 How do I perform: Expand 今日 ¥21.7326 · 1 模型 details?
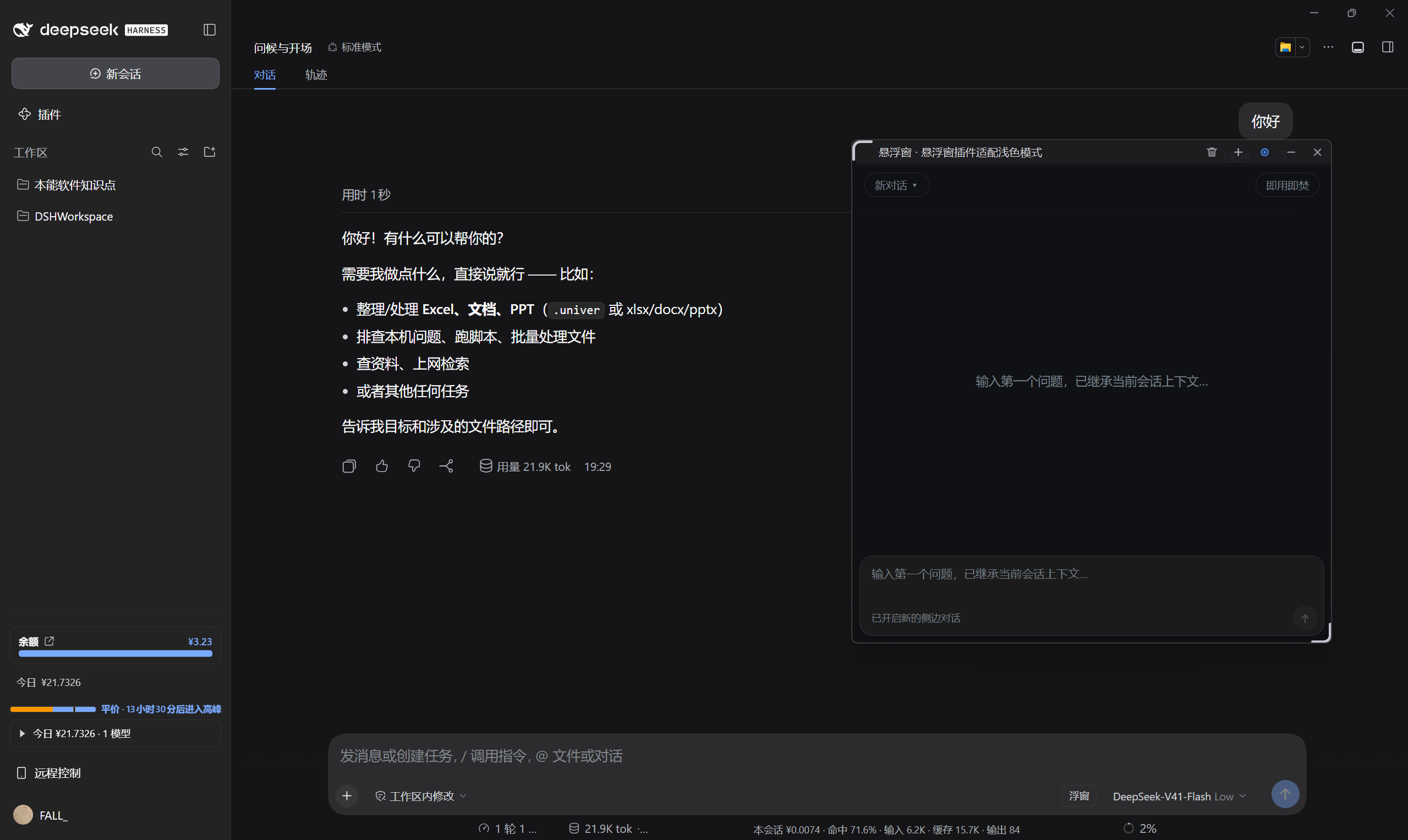pos(116,733)
